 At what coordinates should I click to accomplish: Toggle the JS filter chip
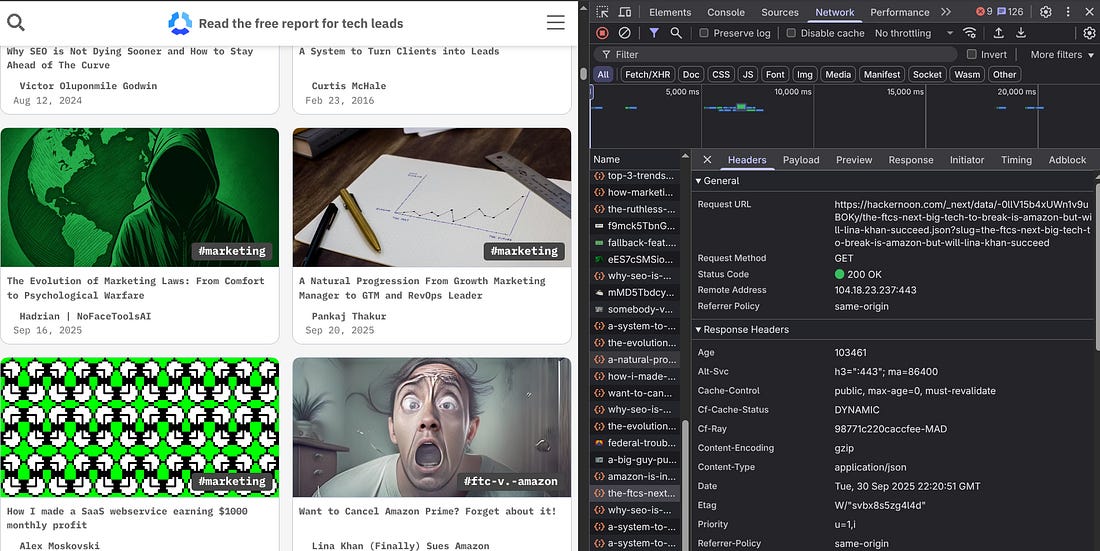(x=749, y=74)
